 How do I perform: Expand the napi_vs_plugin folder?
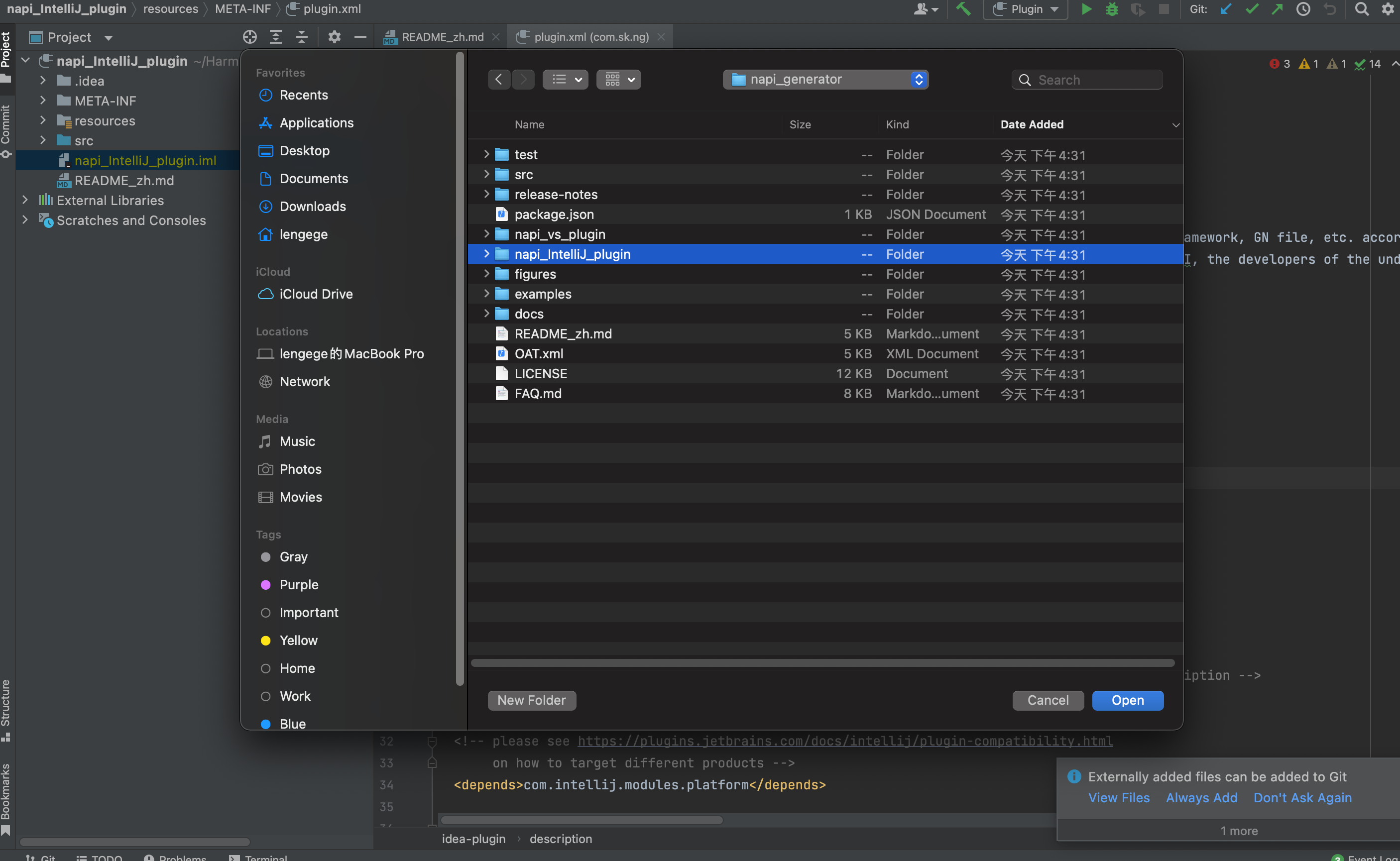tap(486, 234)
